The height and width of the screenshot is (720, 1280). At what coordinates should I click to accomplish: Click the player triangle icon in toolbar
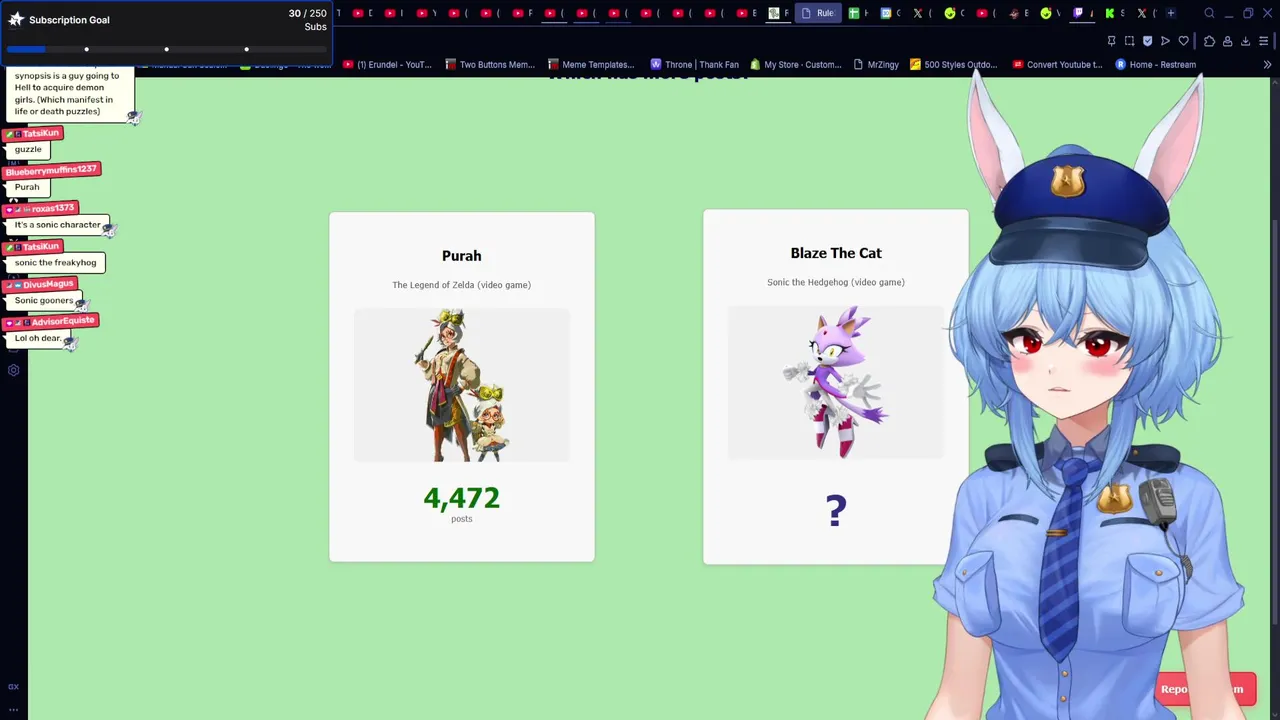click(1165, 41)
